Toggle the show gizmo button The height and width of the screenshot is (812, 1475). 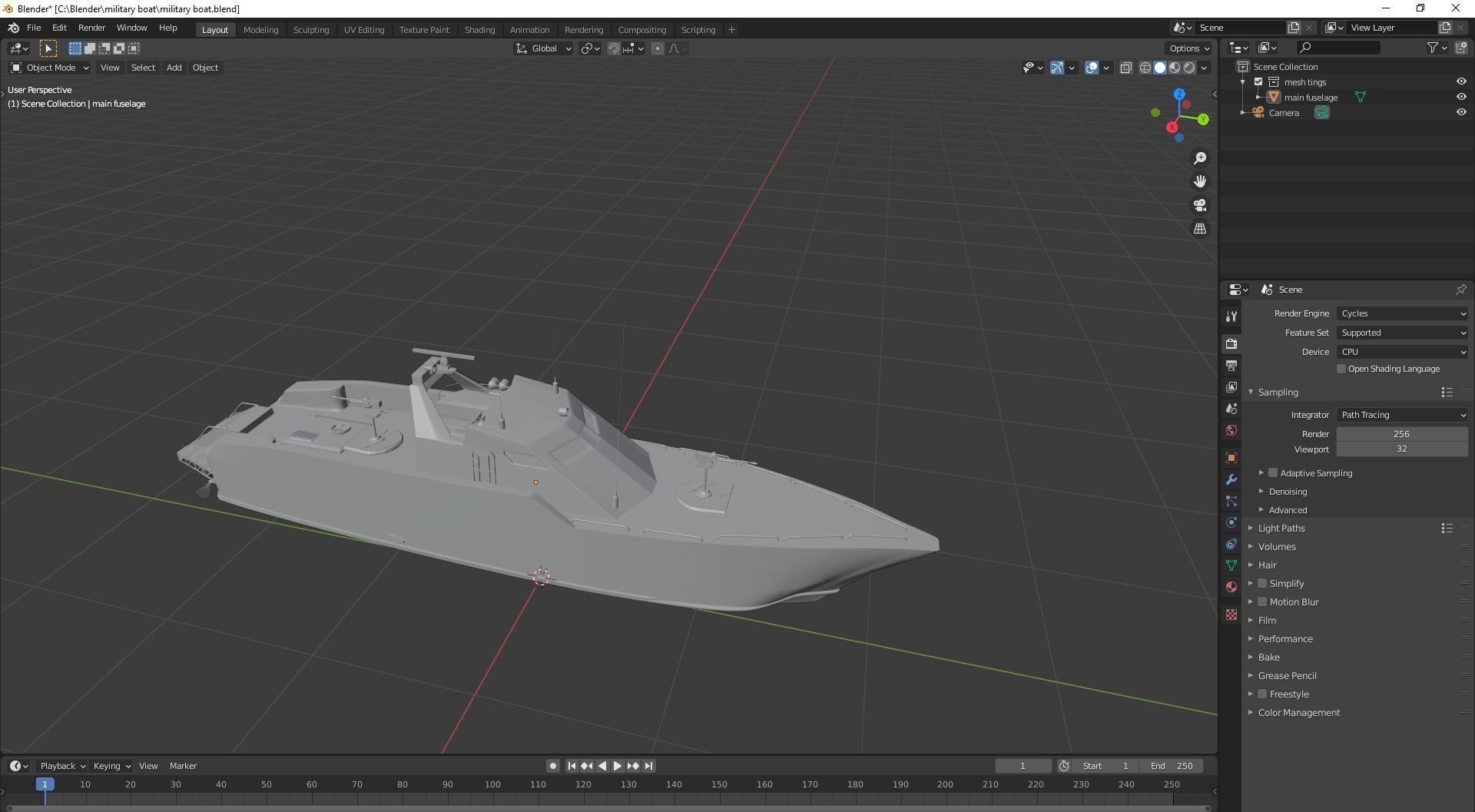(1057, 68)
